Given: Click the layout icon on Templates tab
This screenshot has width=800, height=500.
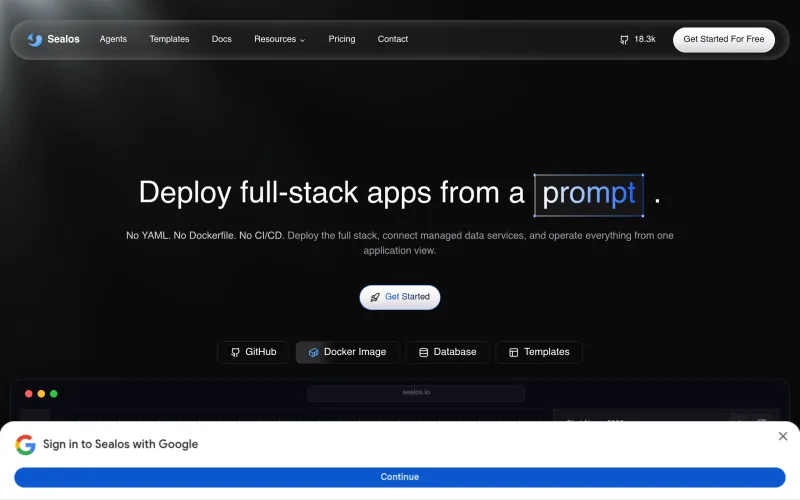Looking at the screenshot, I should click(514, 353).
